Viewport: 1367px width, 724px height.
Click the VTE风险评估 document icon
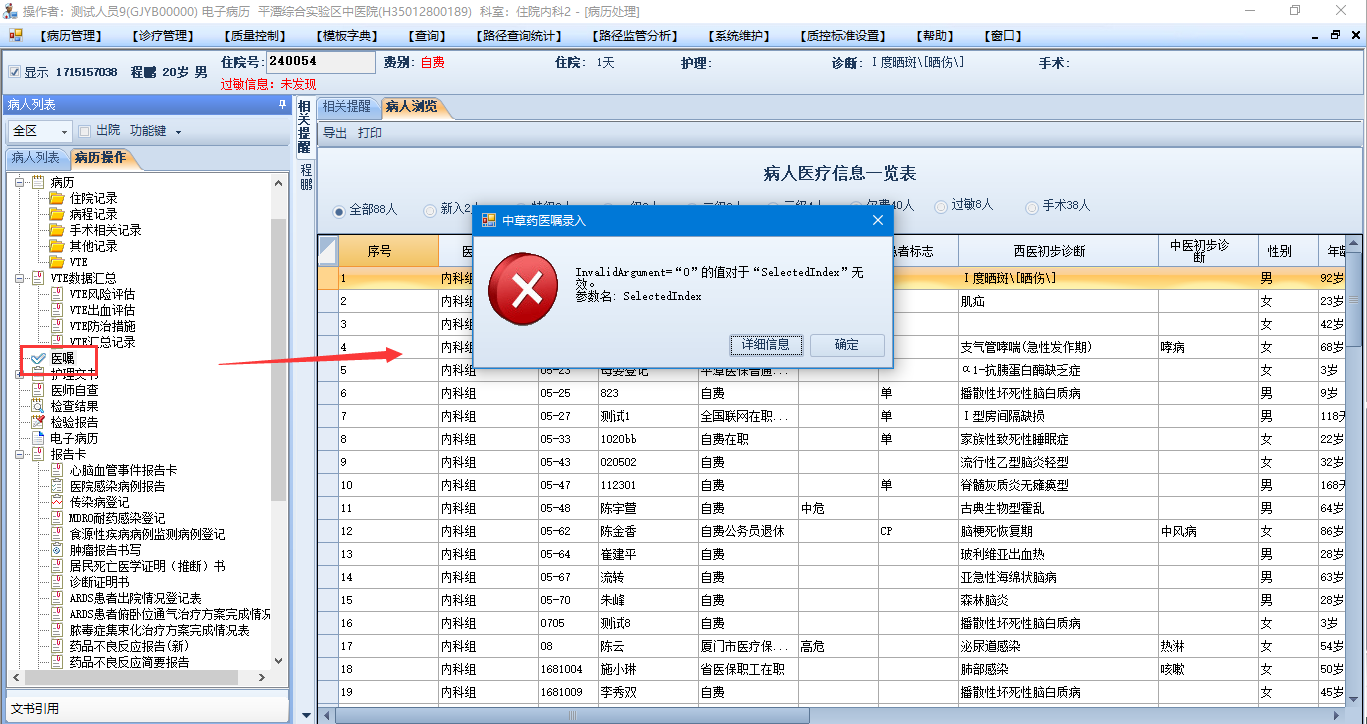click(57, 294)
